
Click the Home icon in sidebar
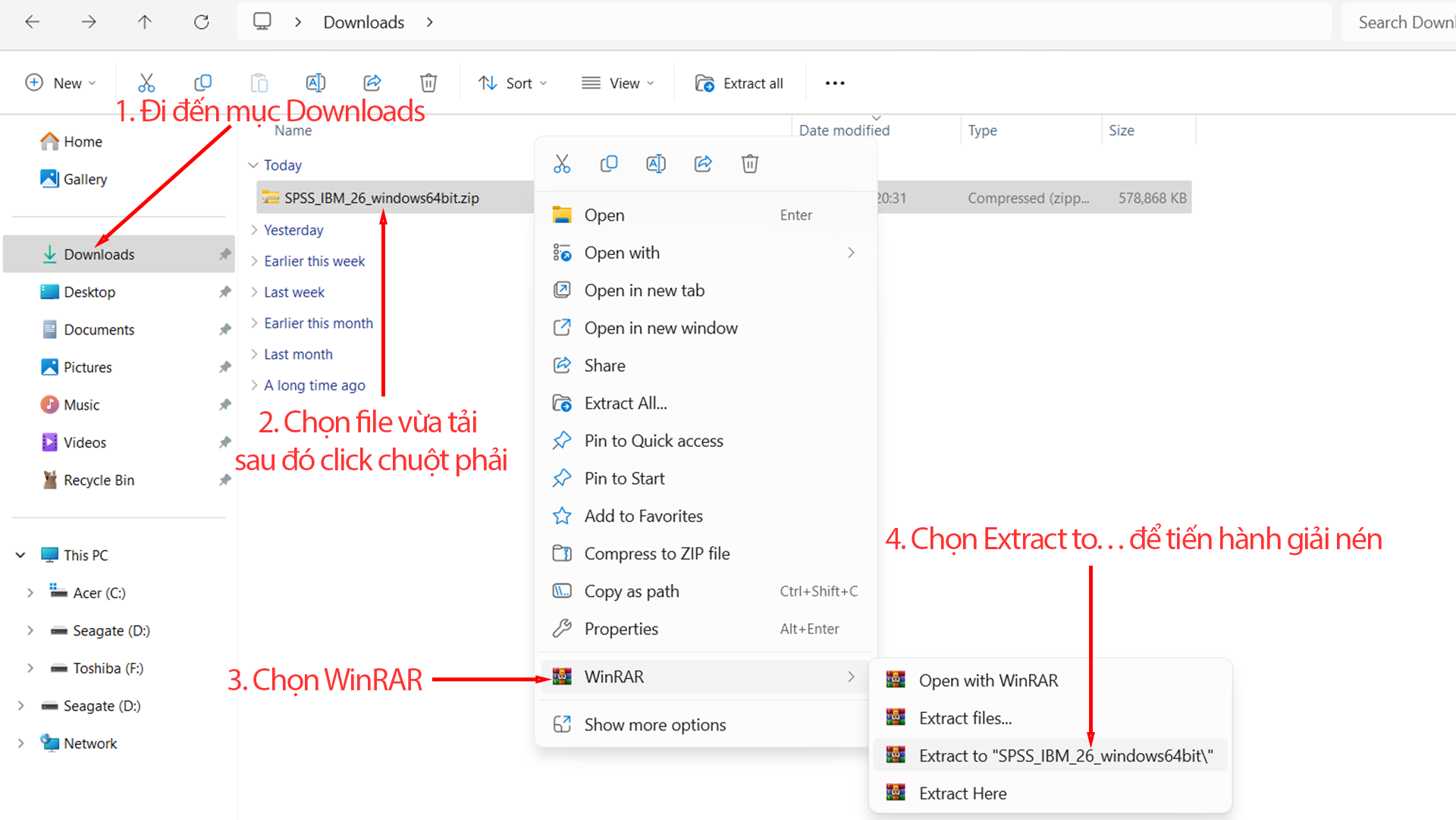49,141
